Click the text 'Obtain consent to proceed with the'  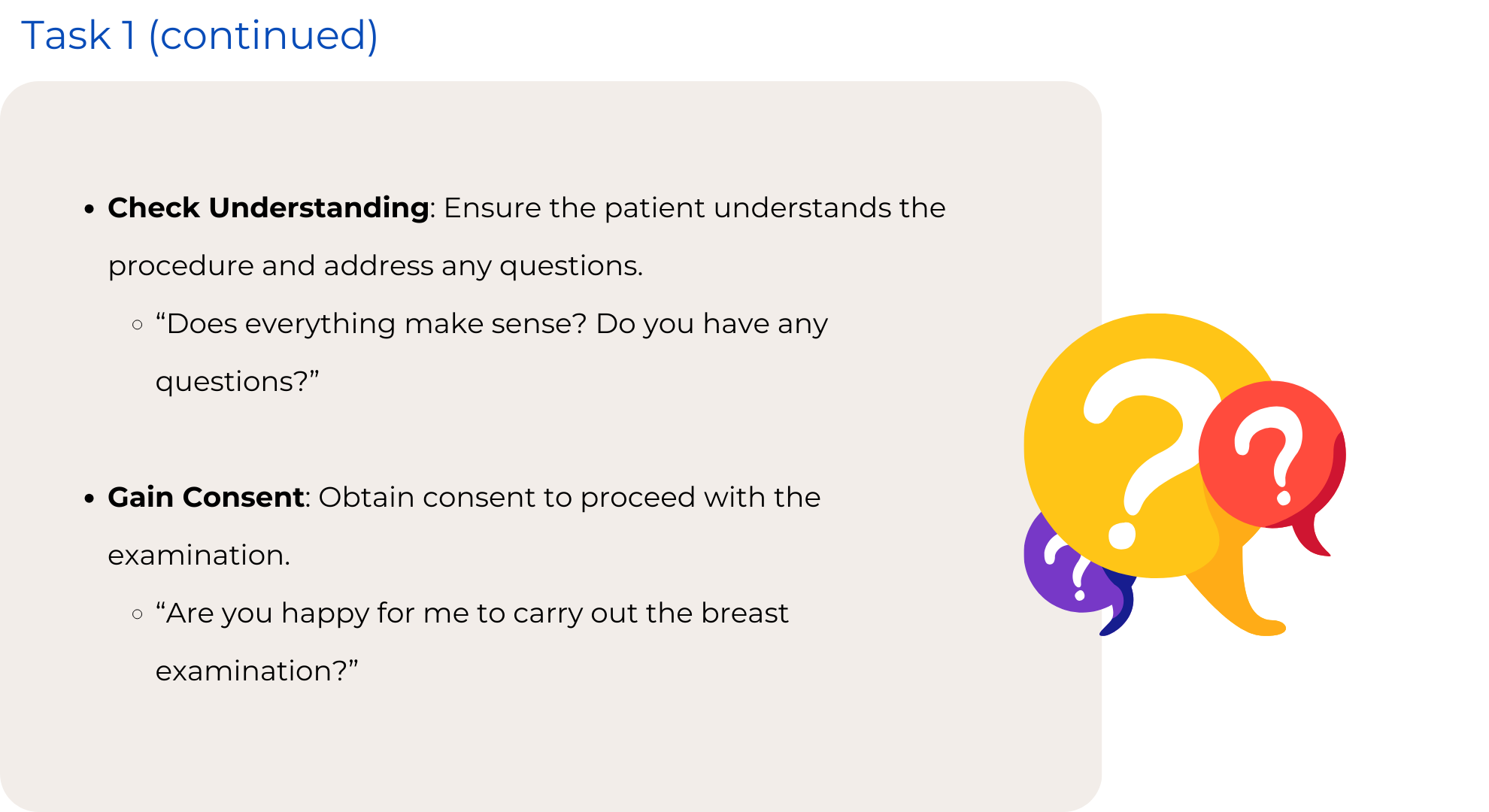(x=569, y=497)
